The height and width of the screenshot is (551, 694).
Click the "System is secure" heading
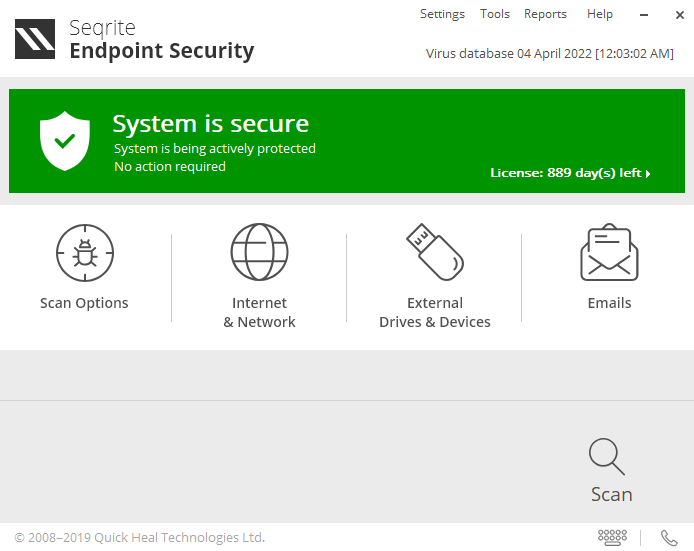pos(210,124)
